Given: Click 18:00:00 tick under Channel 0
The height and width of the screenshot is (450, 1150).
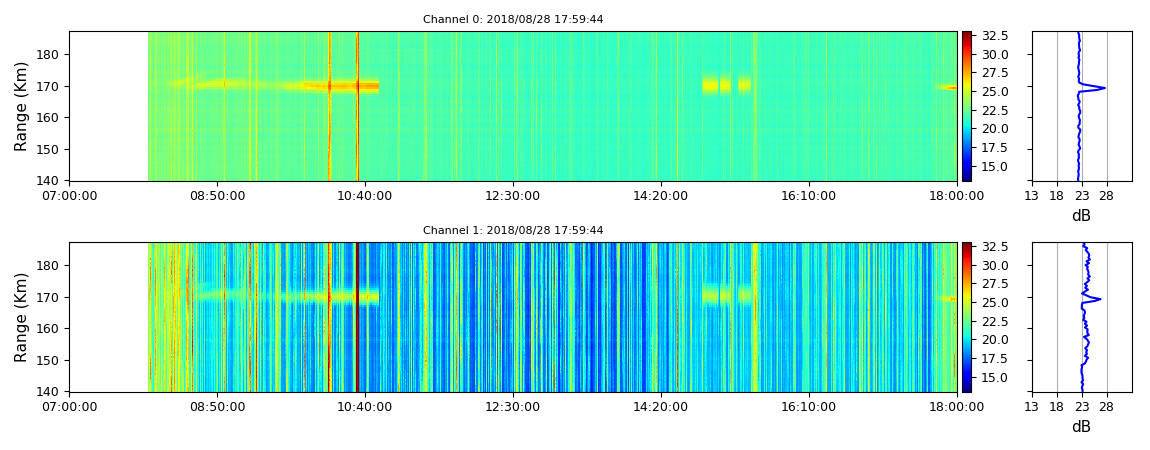Looking at the screenshot, I should point(957,196).
